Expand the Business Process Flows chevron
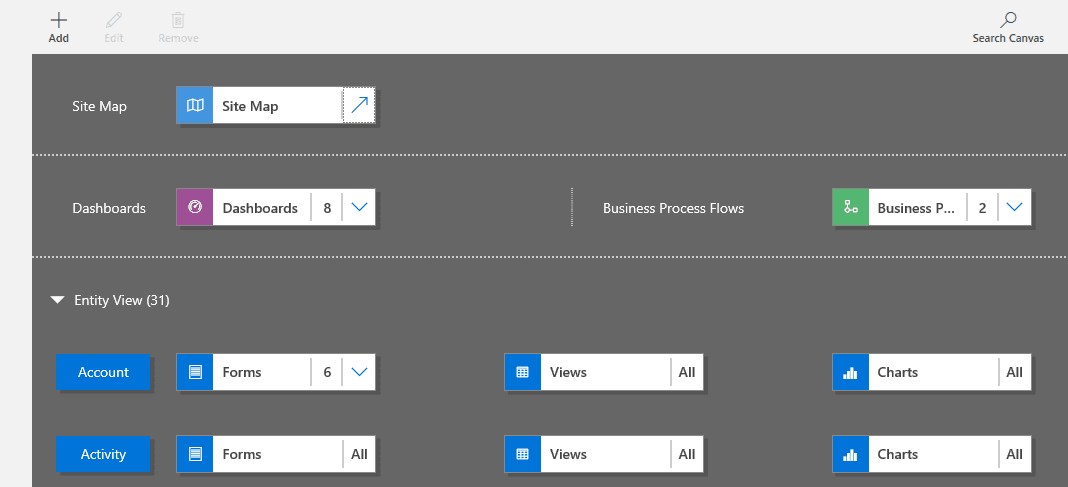Image resolution: width=1068 pixels, height=487 pixels. (1015, 208)
